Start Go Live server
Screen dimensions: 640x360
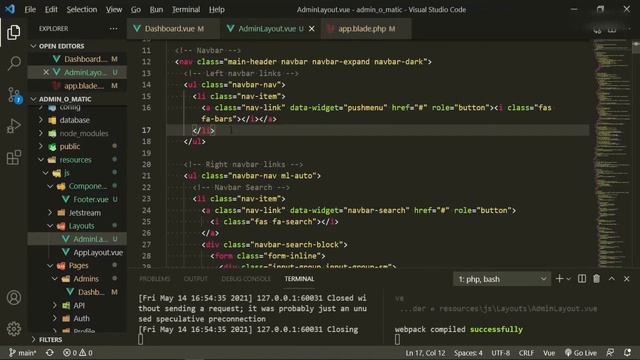(x=580, y=353)
